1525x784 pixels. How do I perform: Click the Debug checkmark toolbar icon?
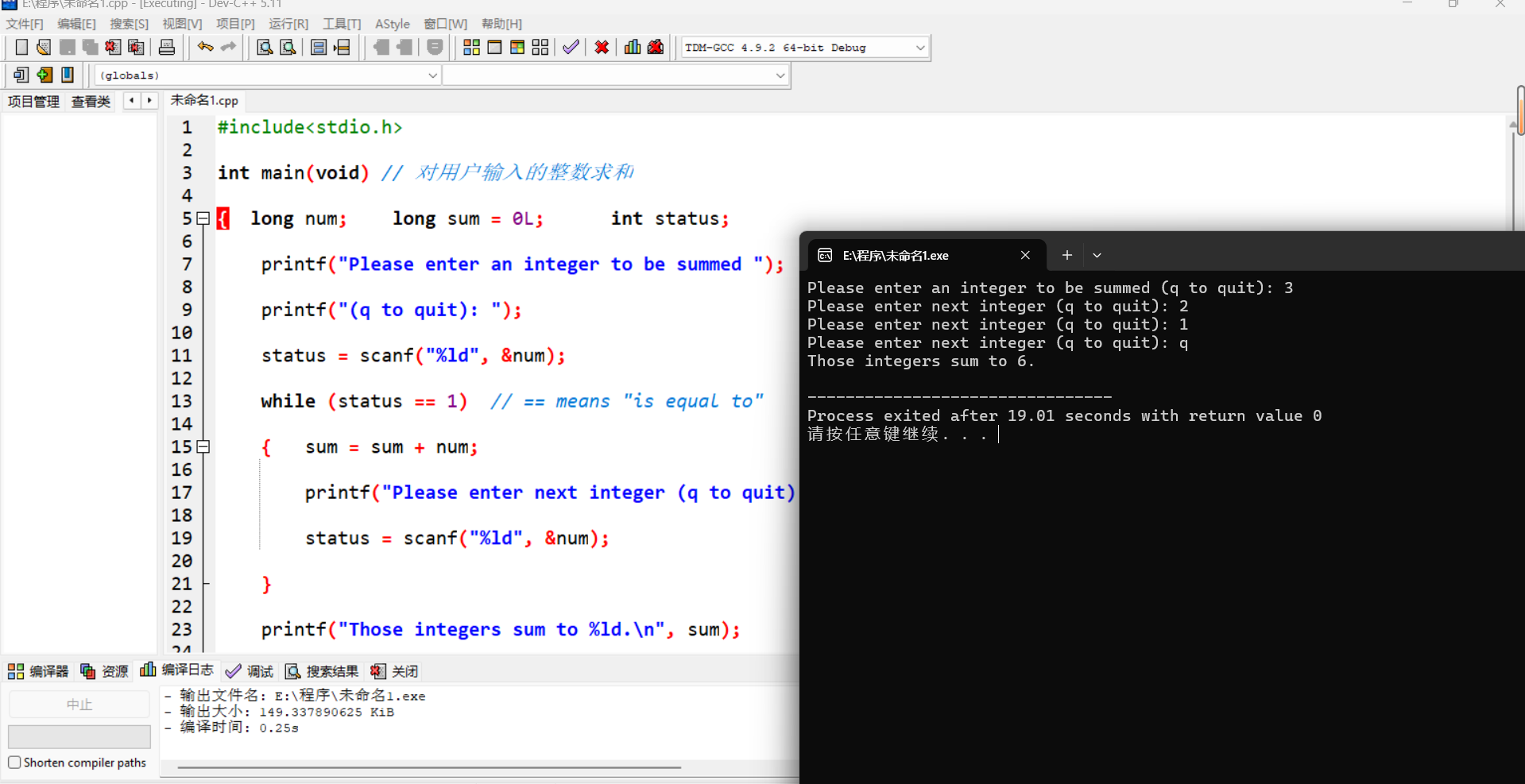tap(571, 48)
